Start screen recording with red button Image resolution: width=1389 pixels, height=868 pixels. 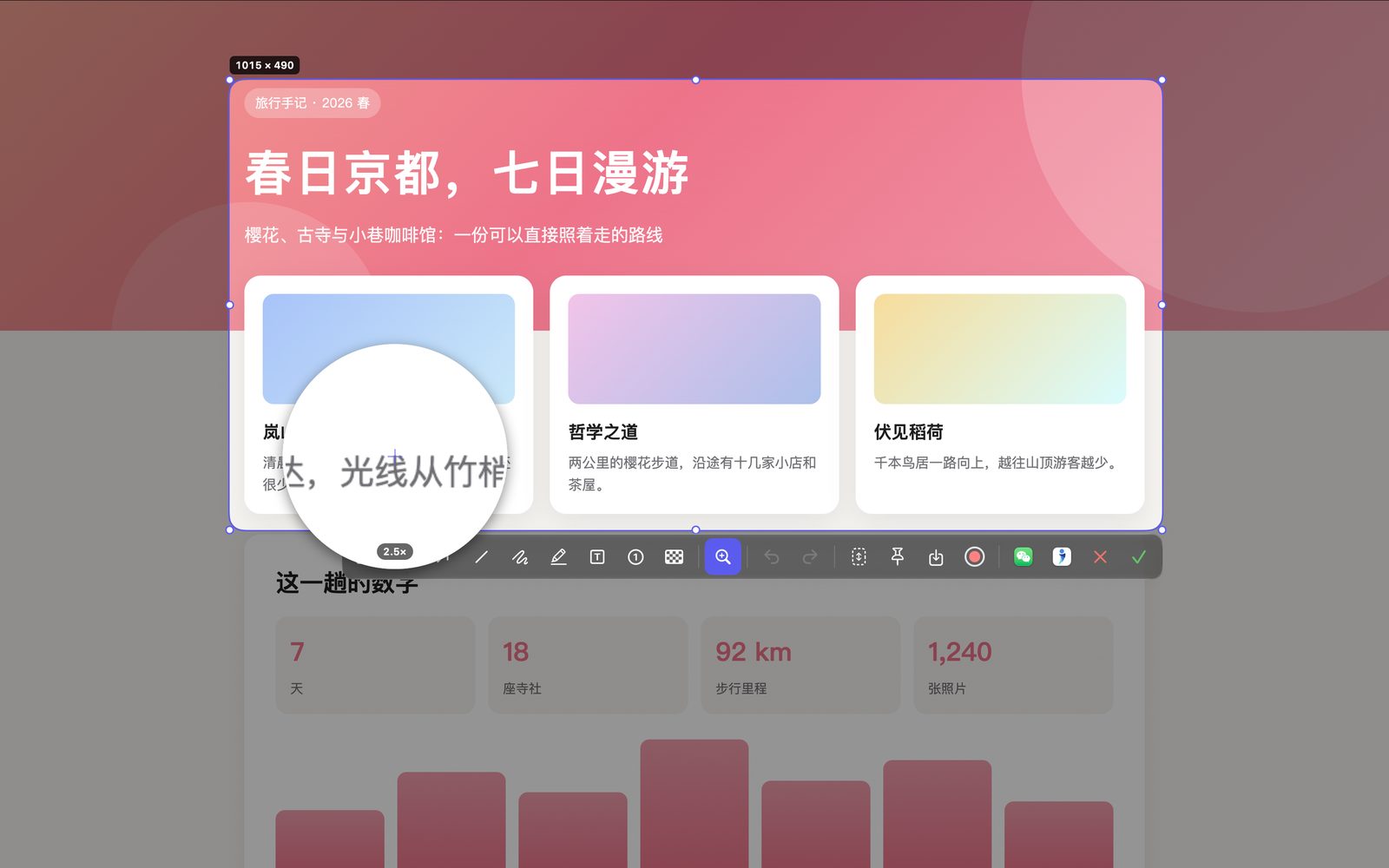tap(974, 557)
